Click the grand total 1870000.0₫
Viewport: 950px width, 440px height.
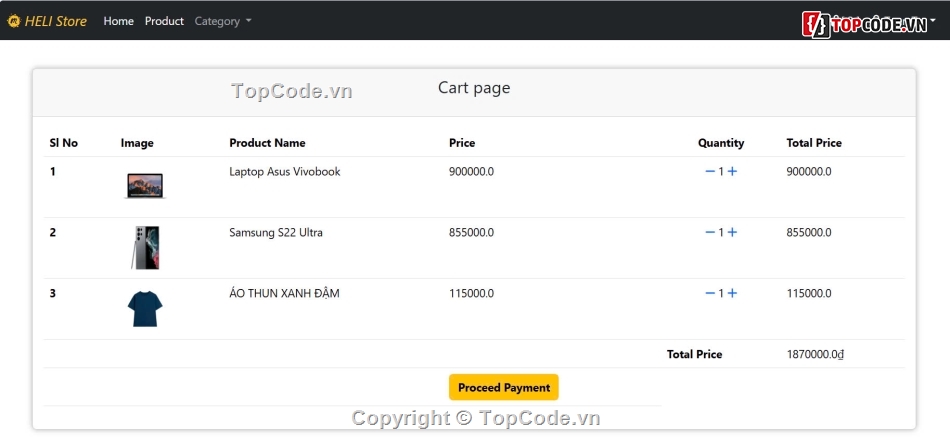click(x=815, y=354)
